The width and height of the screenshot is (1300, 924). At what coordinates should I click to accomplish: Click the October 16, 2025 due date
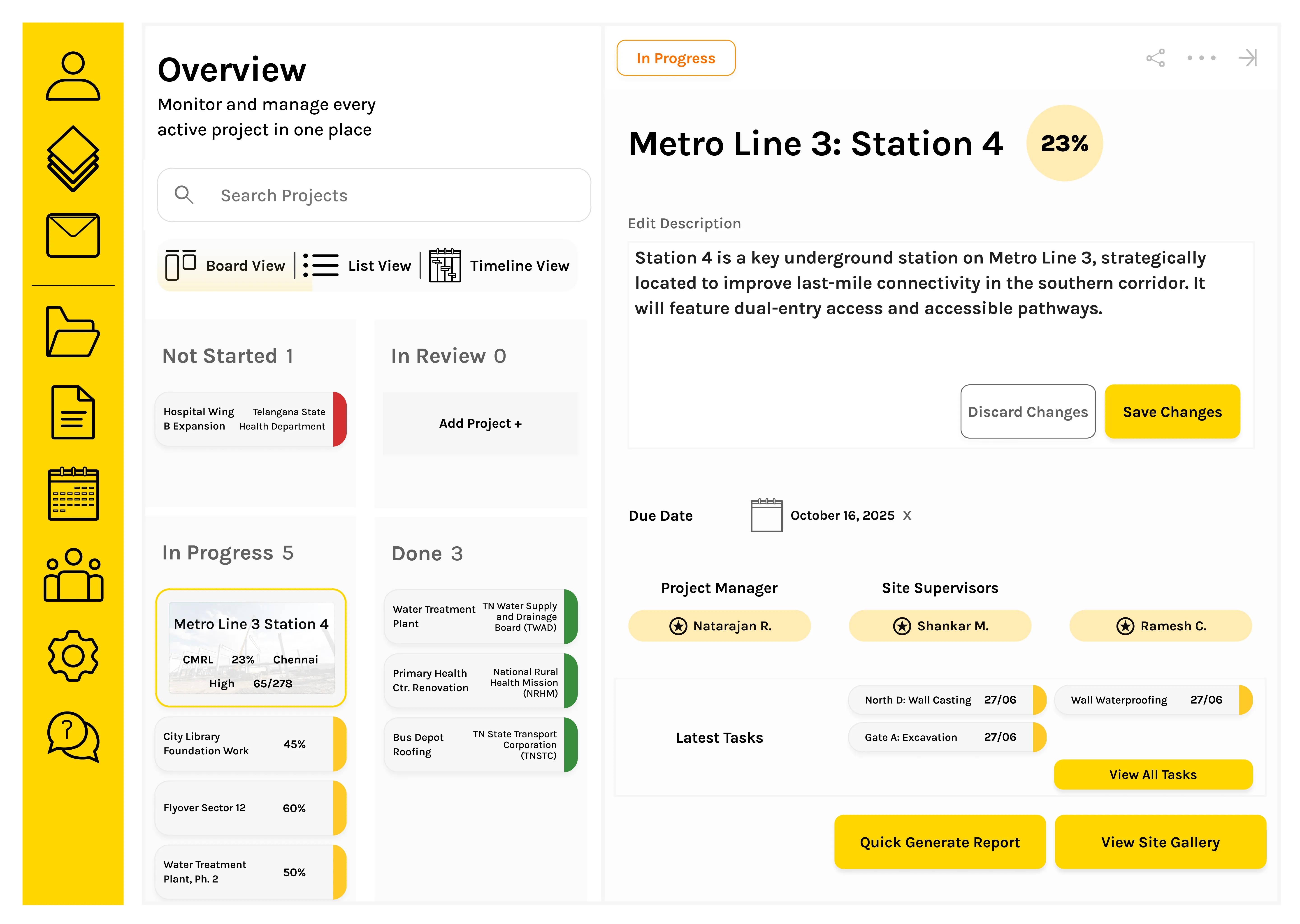click(x=842, y=515)
